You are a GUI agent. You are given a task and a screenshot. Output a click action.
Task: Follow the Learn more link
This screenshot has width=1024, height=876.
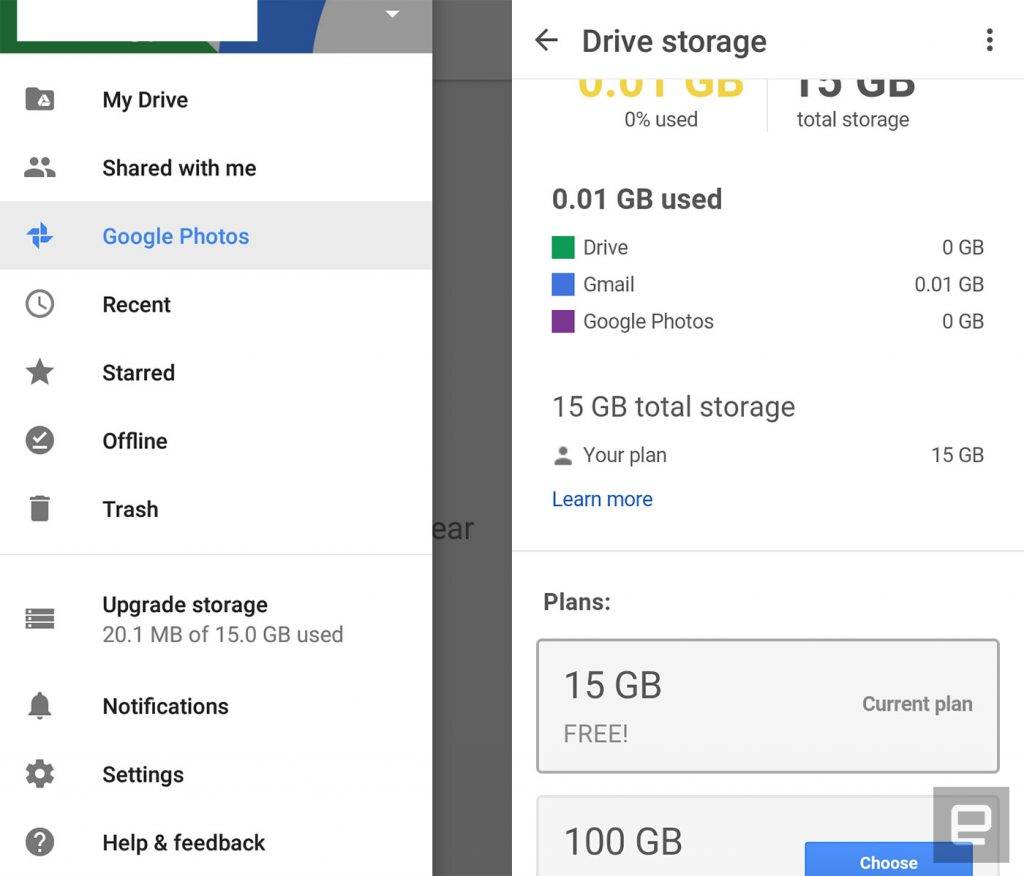602,499
